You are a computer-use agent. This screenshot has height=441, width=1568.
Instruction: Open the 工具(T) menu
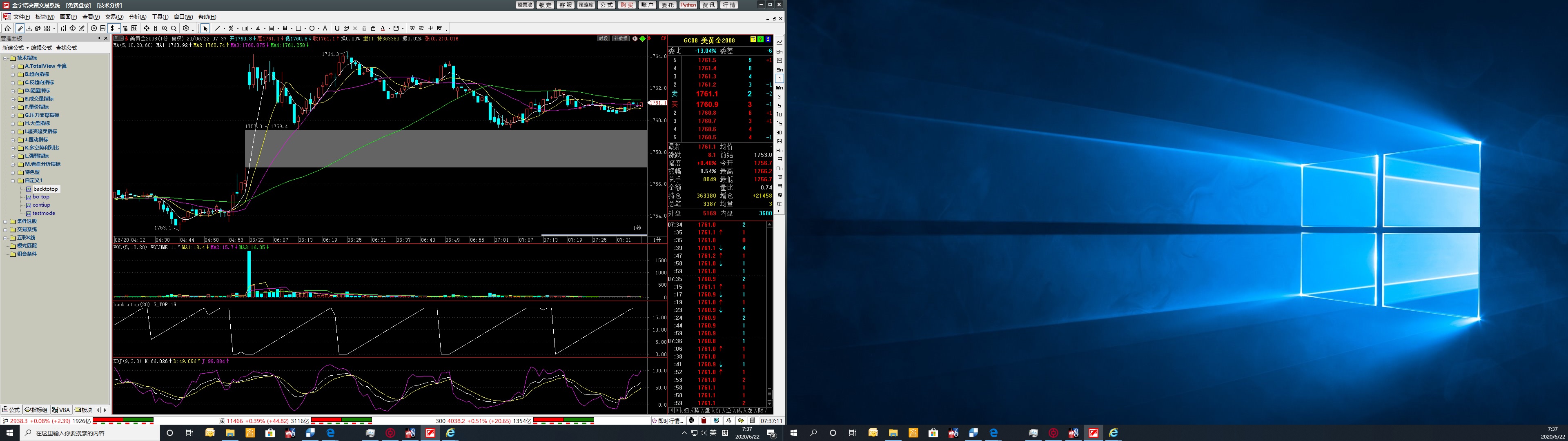[160, 17]
